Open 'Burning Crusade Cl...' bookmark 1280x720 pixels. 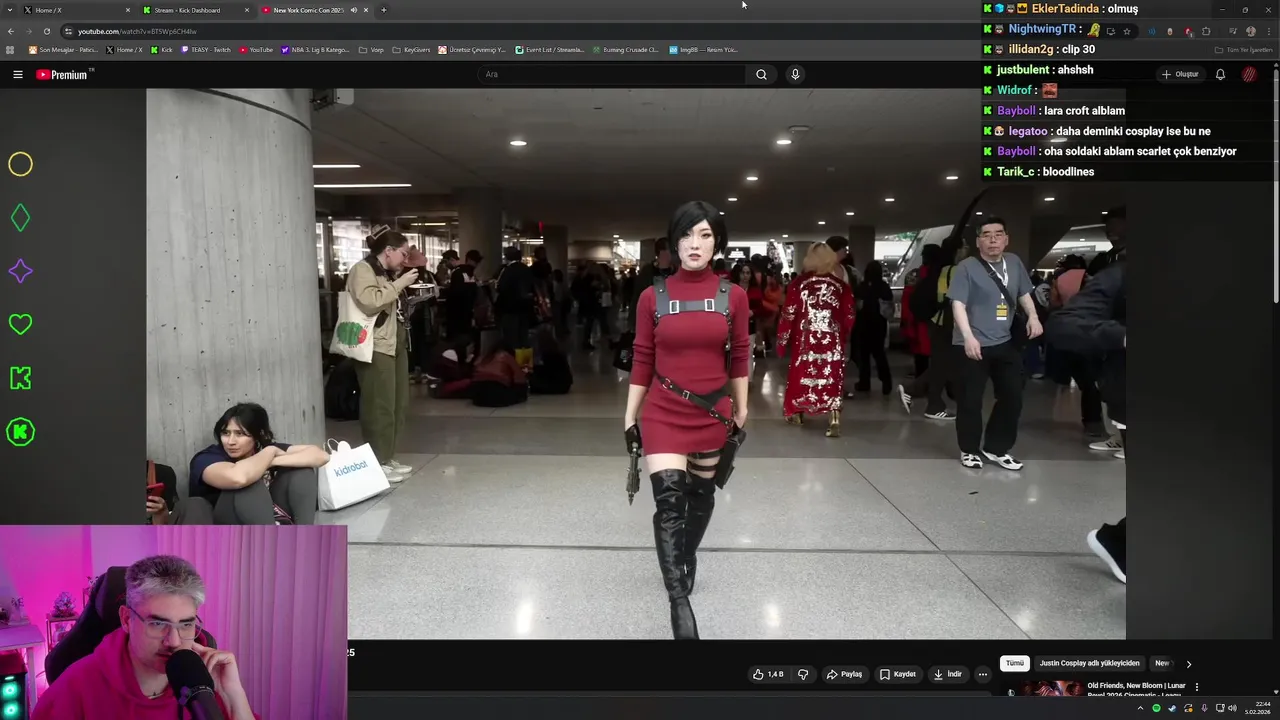[625, 50]
